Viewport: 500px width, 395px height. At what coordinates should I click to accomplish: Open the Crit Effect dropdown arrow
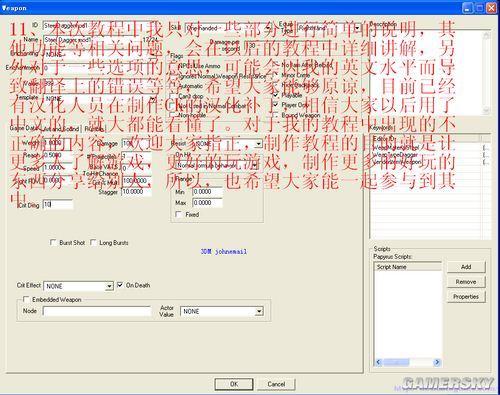coord(109,286)
